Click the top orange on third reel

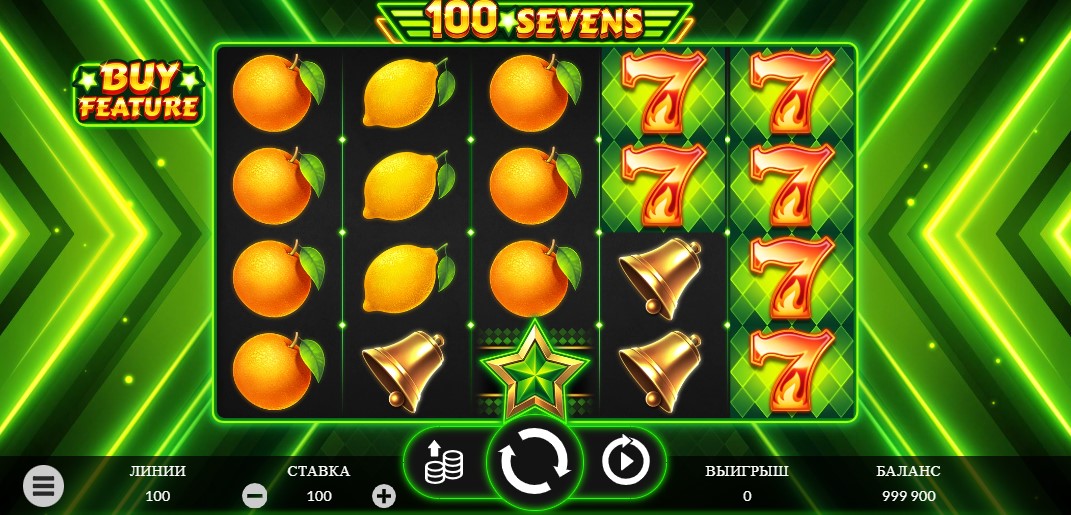click(535, 92)
